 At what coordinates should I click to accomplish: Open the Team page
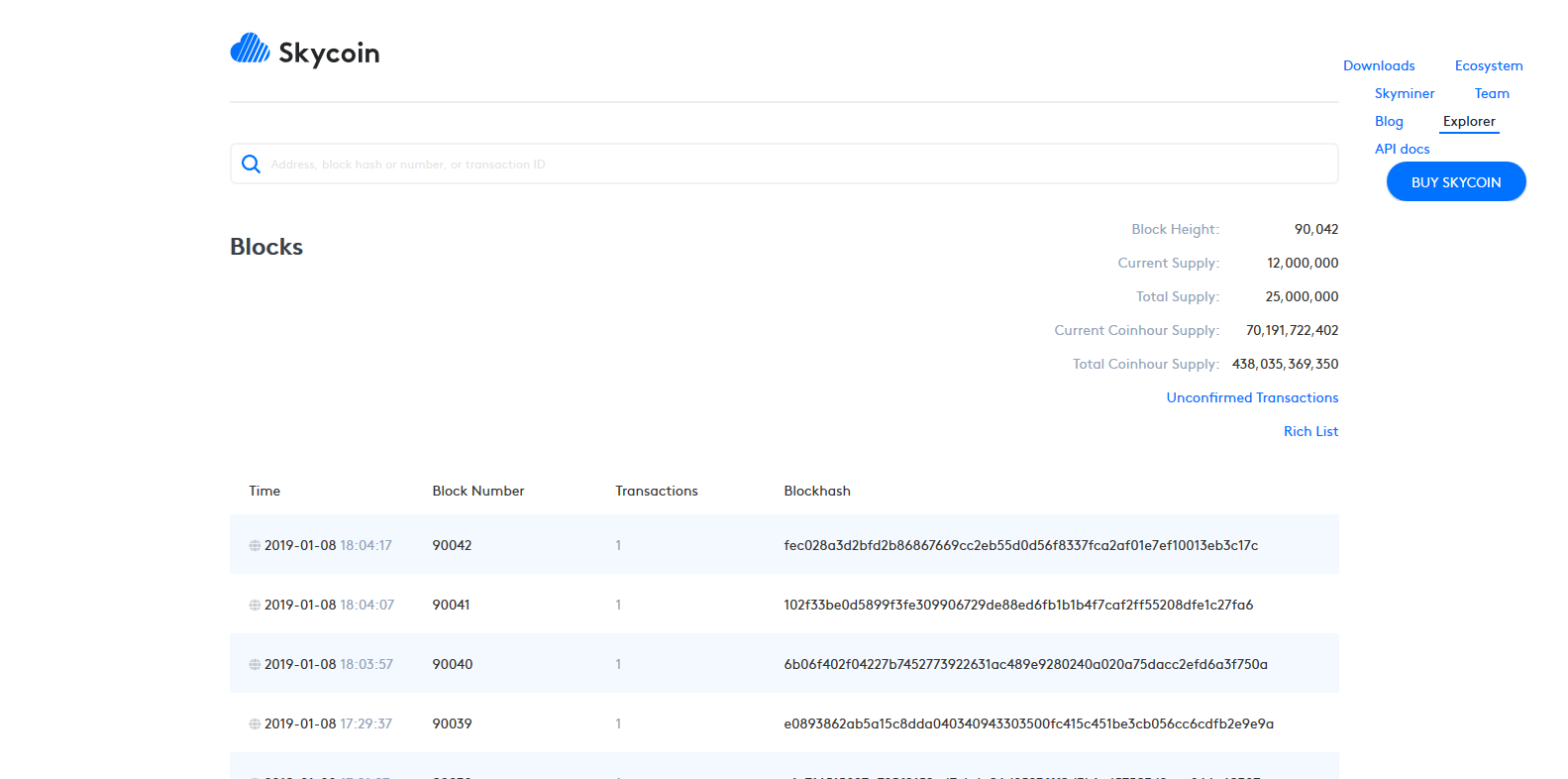[1492, 93]
